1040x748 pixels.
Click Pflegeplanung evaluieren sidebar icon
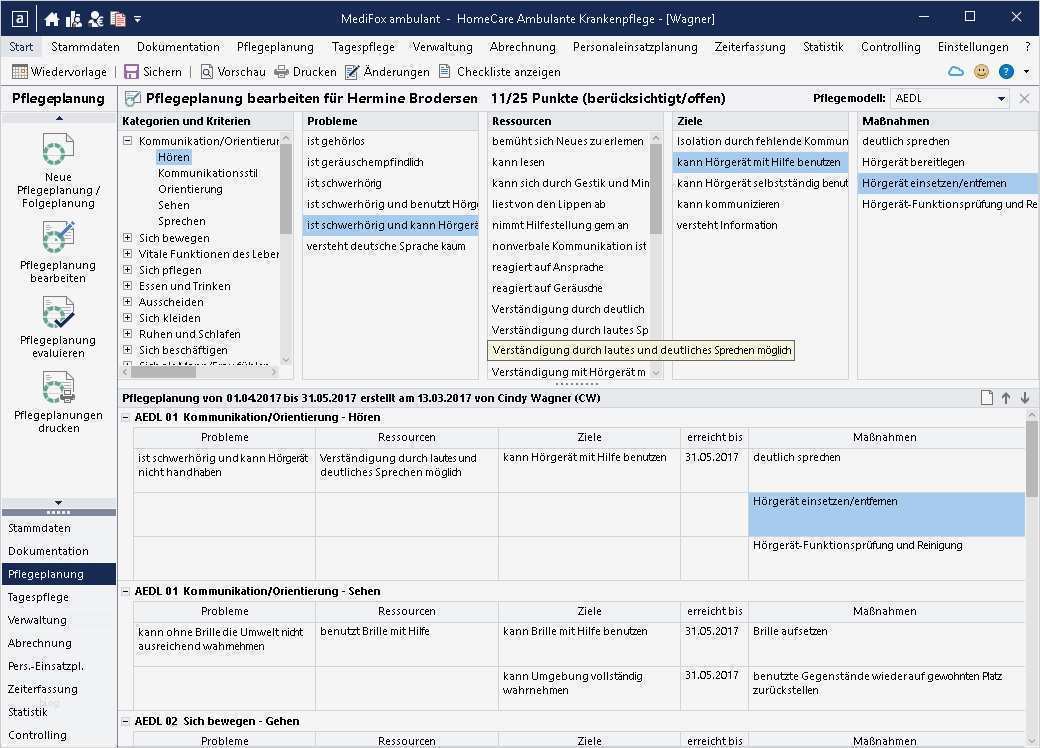58,312
